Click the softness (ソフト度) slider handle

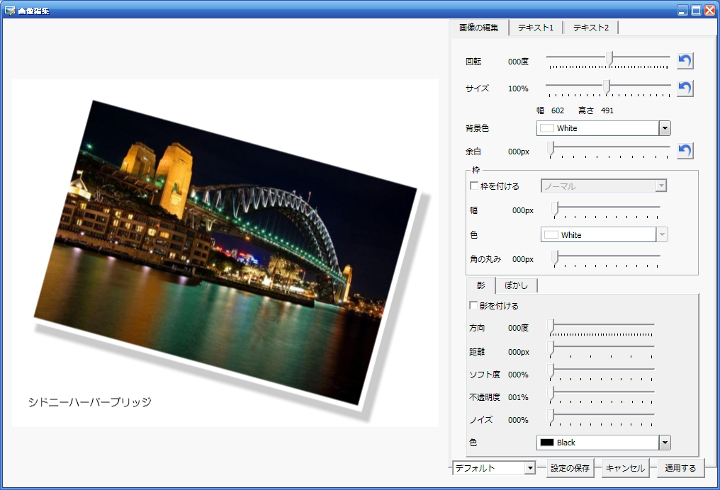(551, 371)
